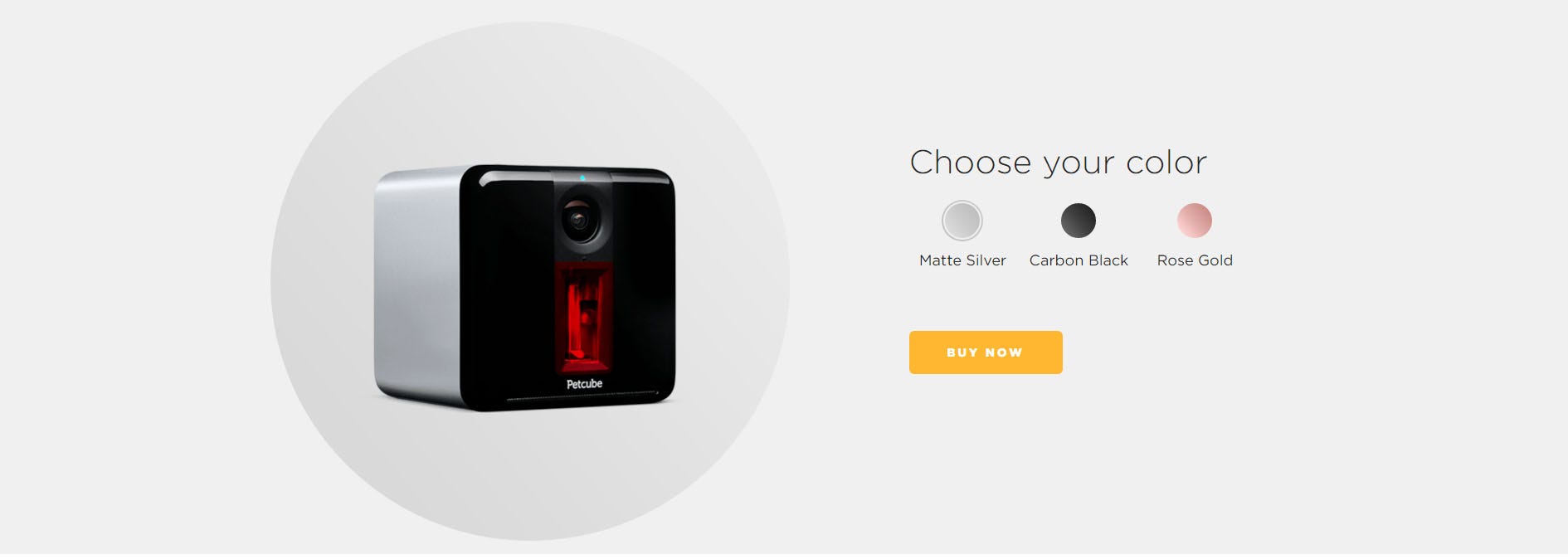This screenshot has width=1568, height=559.
Task: Click the "Carbon Black" text label
Action: (1079, 260)
